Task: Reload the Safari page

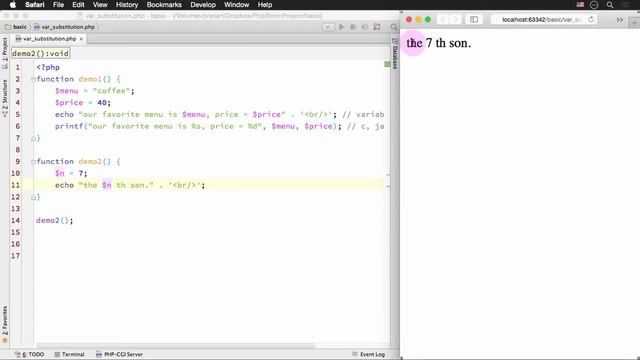Action: (591, 20)
